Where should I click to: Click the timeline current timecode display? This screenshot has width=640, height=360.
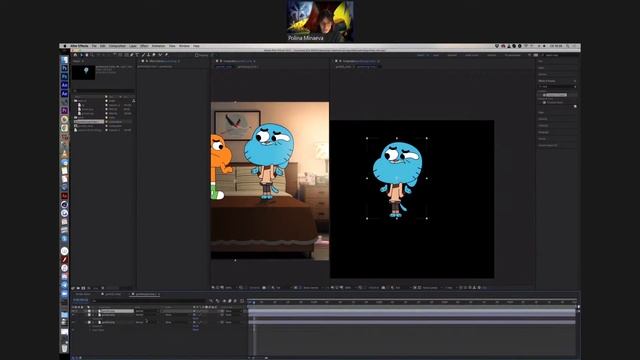[x=81, y=300]
